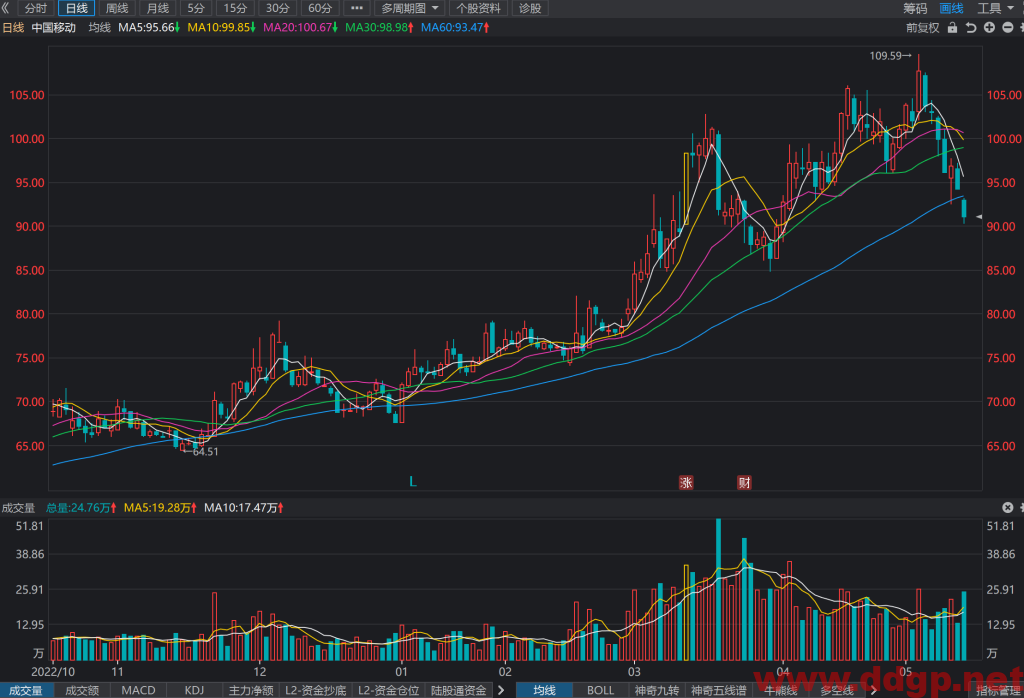Open the more periods ellipsis button

(357, 8)
